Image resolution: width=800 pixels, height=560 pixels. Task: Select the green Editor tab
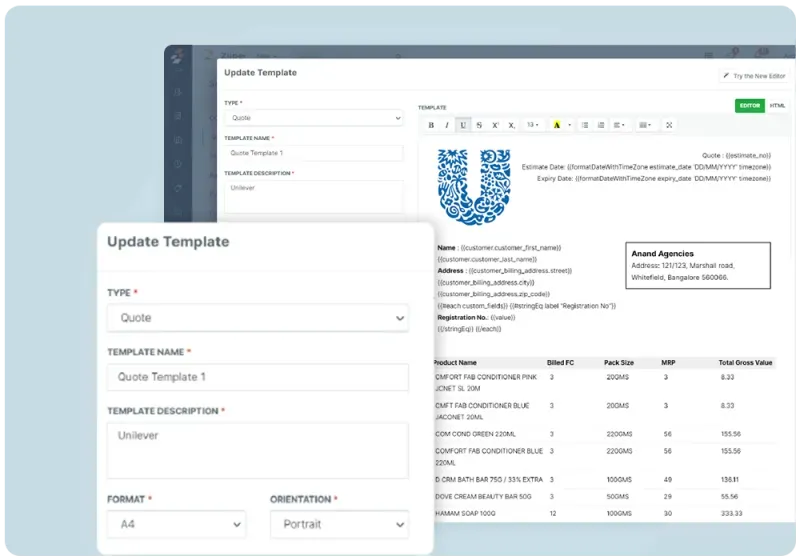(749, 105)
